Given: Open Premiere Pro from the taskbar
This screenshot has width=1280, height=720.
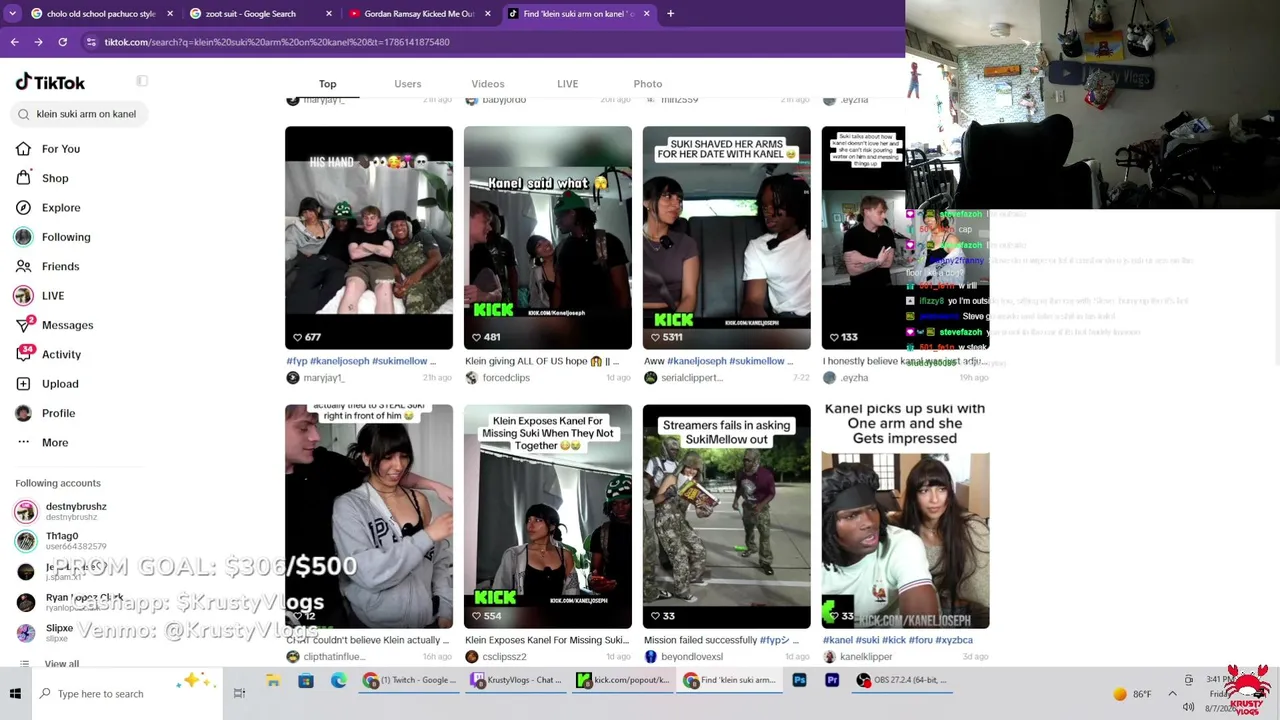Looking at the screenshot, I should pyautogui.click(x=832, y=681).
